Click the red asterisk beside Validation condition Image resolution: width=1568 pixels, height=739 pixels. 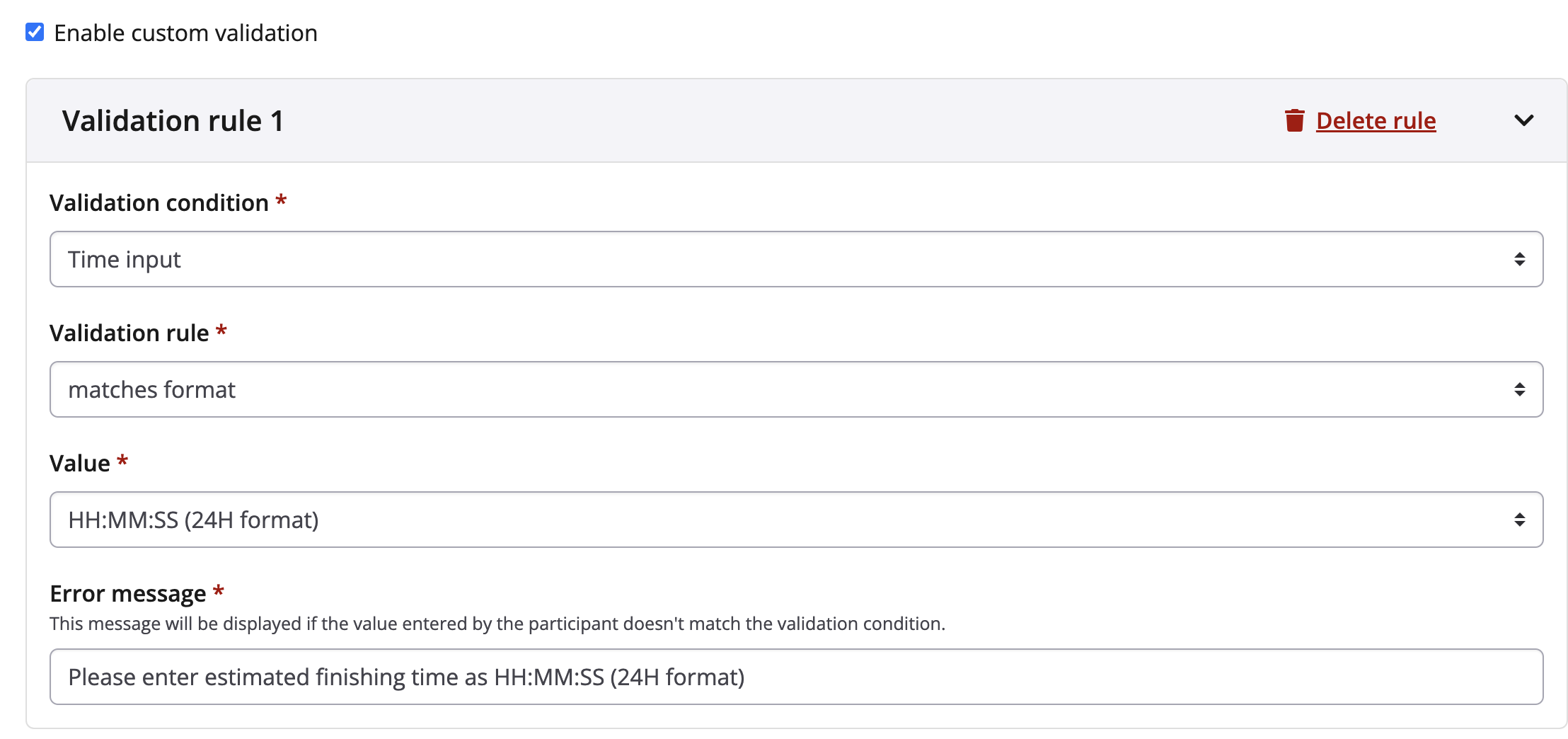[281, 201]
